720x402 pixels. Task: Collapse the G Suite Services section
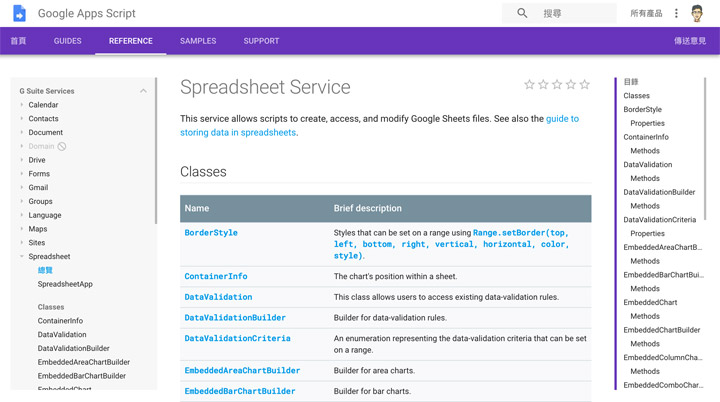143,91
